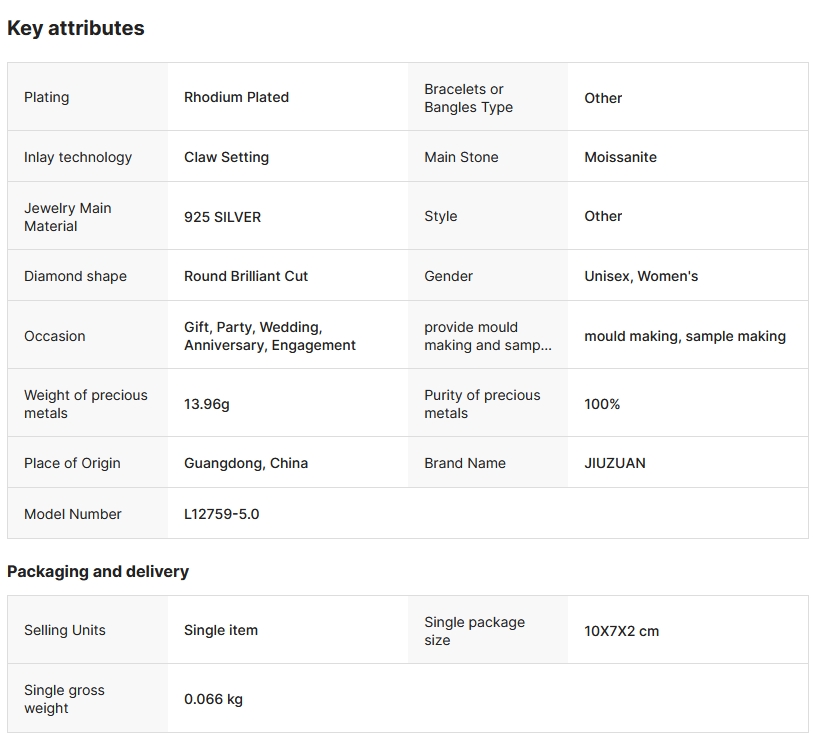Click the 13.96g weight value

click(x=206, y=404)
